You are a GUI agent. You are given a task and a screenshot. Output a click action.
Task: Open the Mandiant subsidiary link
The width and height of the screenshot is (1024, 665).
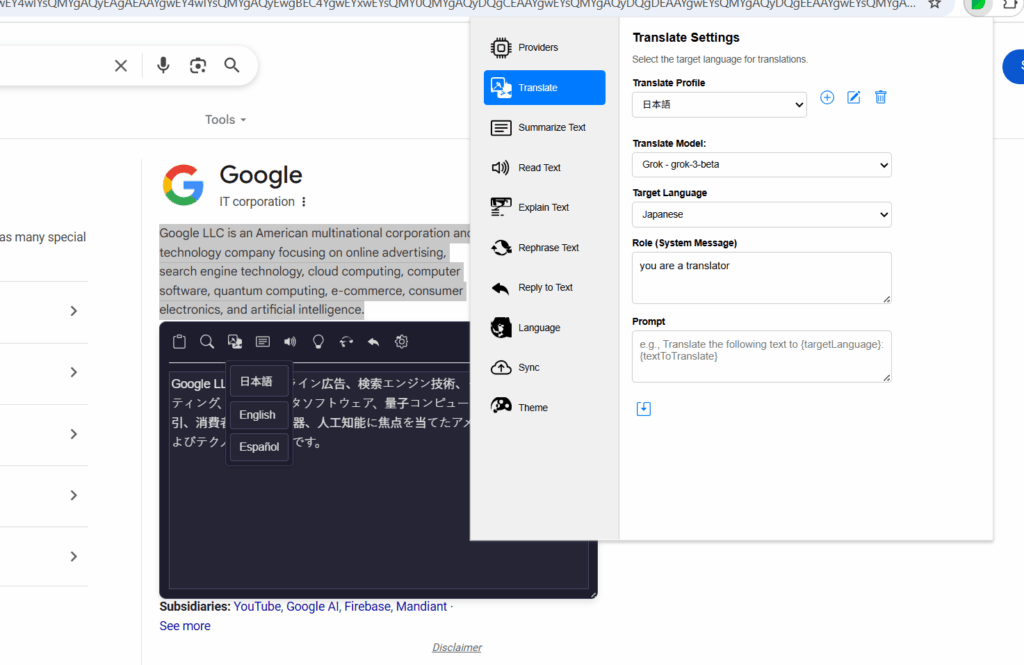click(x=421, y=607)
